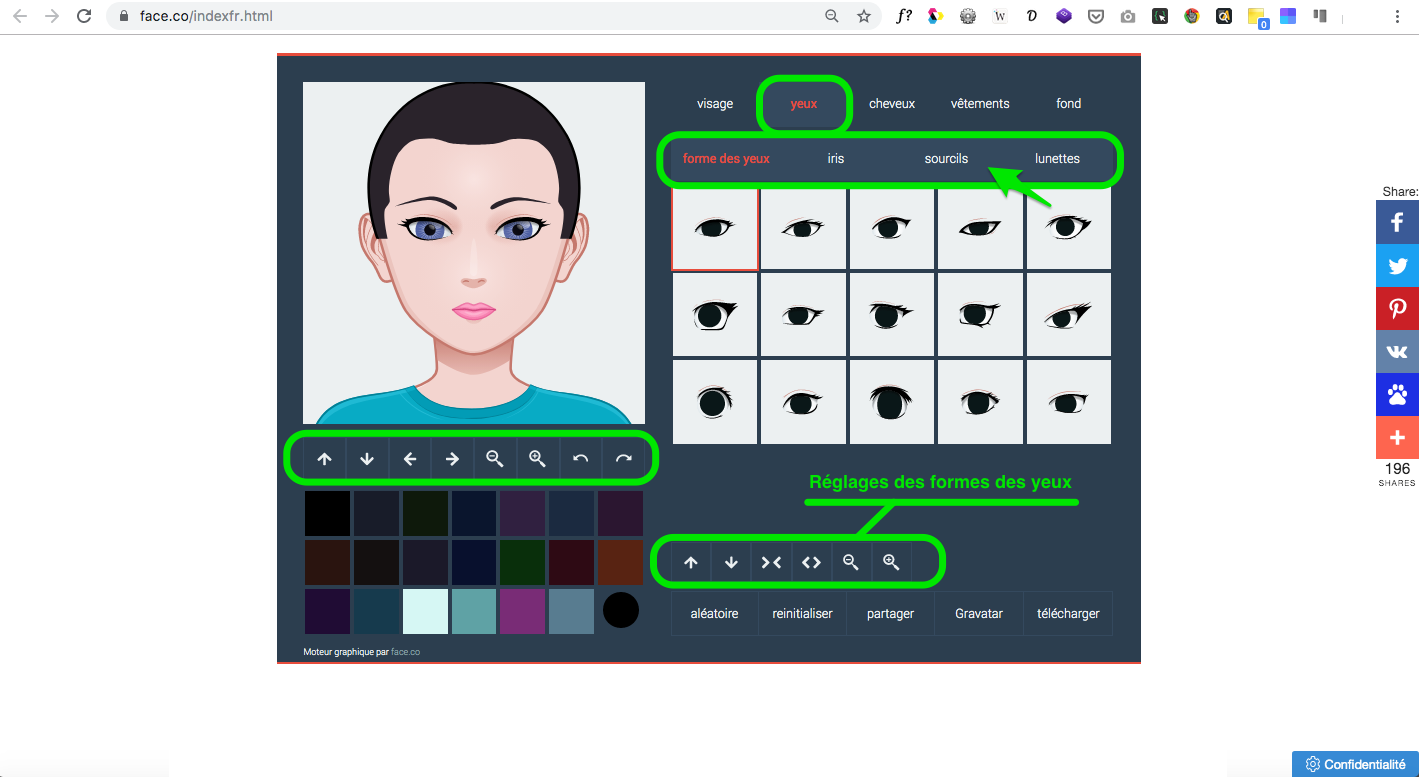The image size is (1419, 777).
Task: Follow the face.co credit link
Action: pos(405,652)
